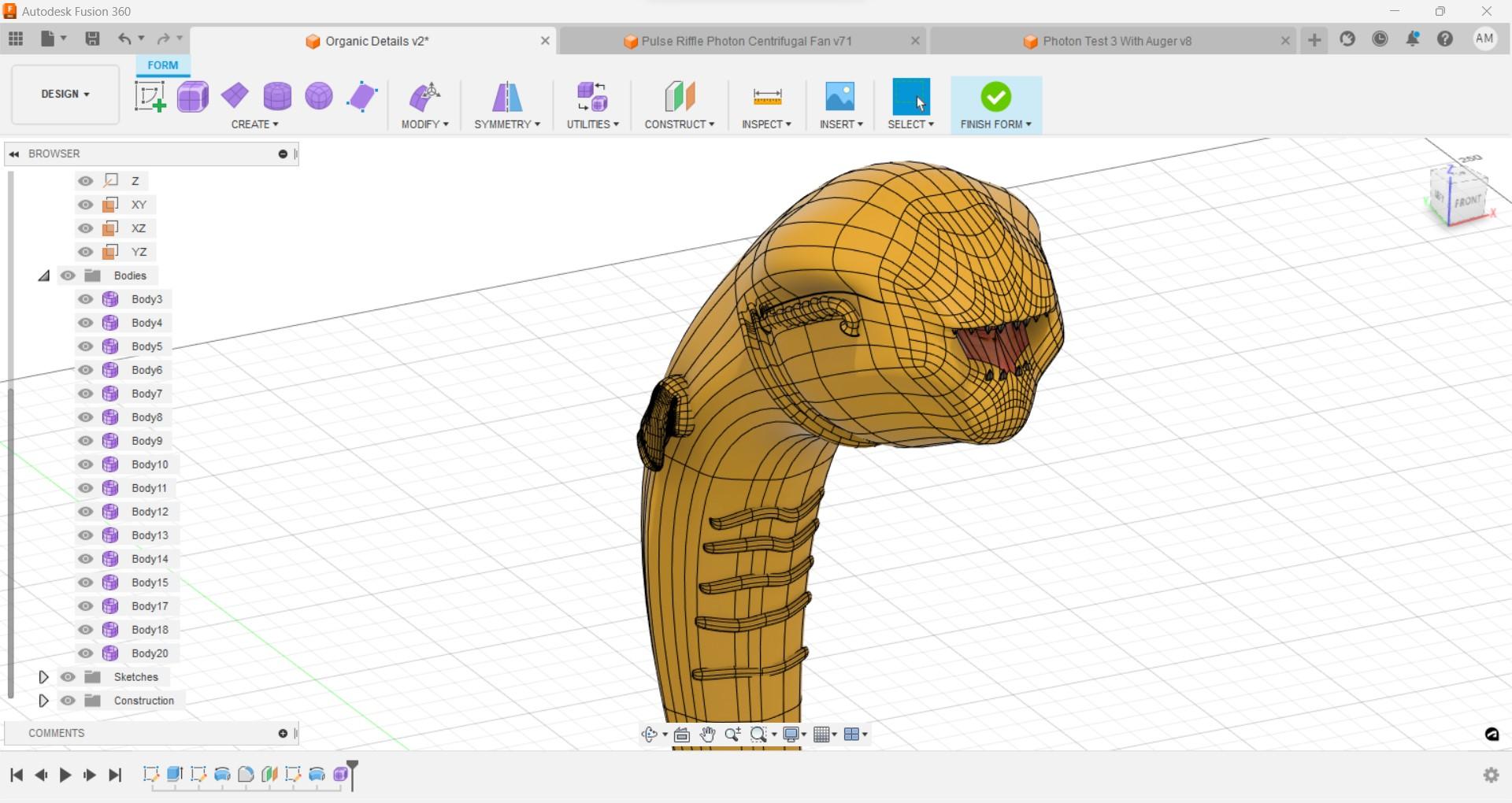Click the Save icon

click(92, 39)
